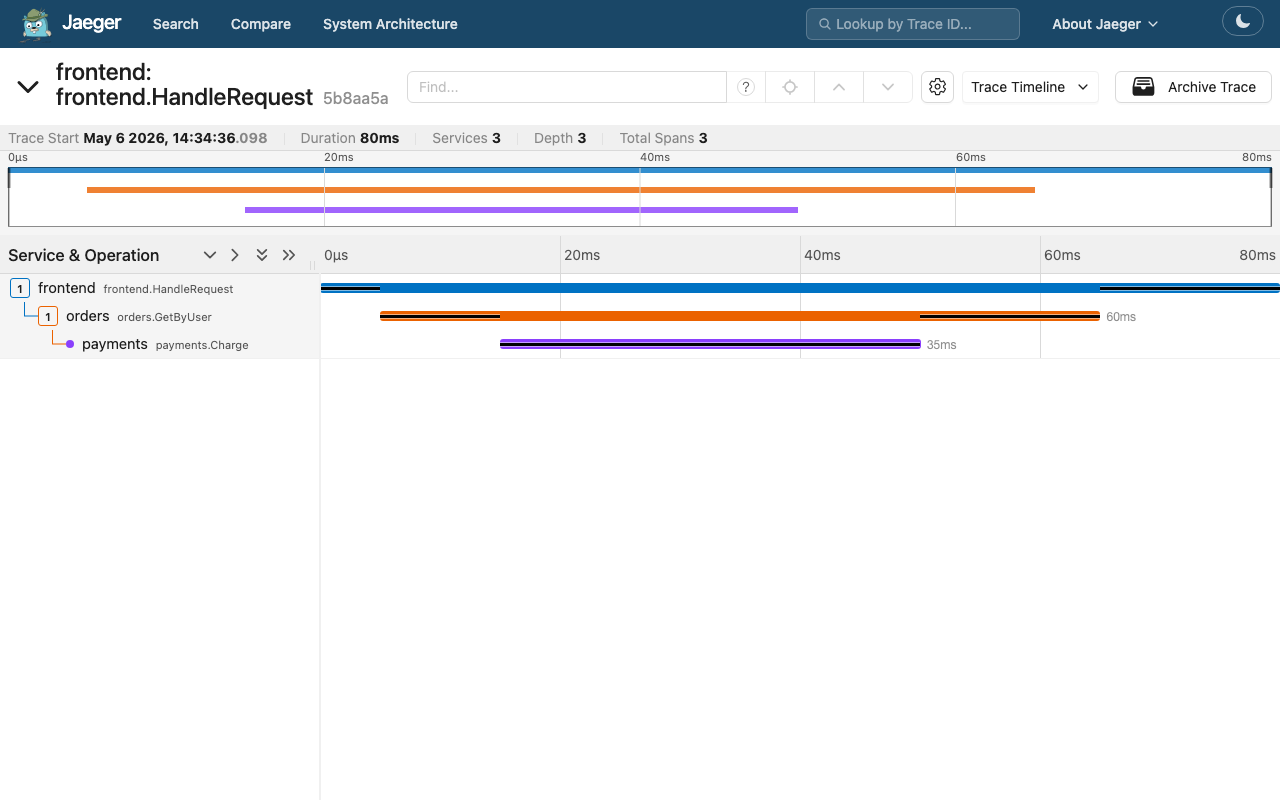The width and height of the screenshot is (1280, 800).
Task: Expand one level chevron down icon
Action: point(210,255)
